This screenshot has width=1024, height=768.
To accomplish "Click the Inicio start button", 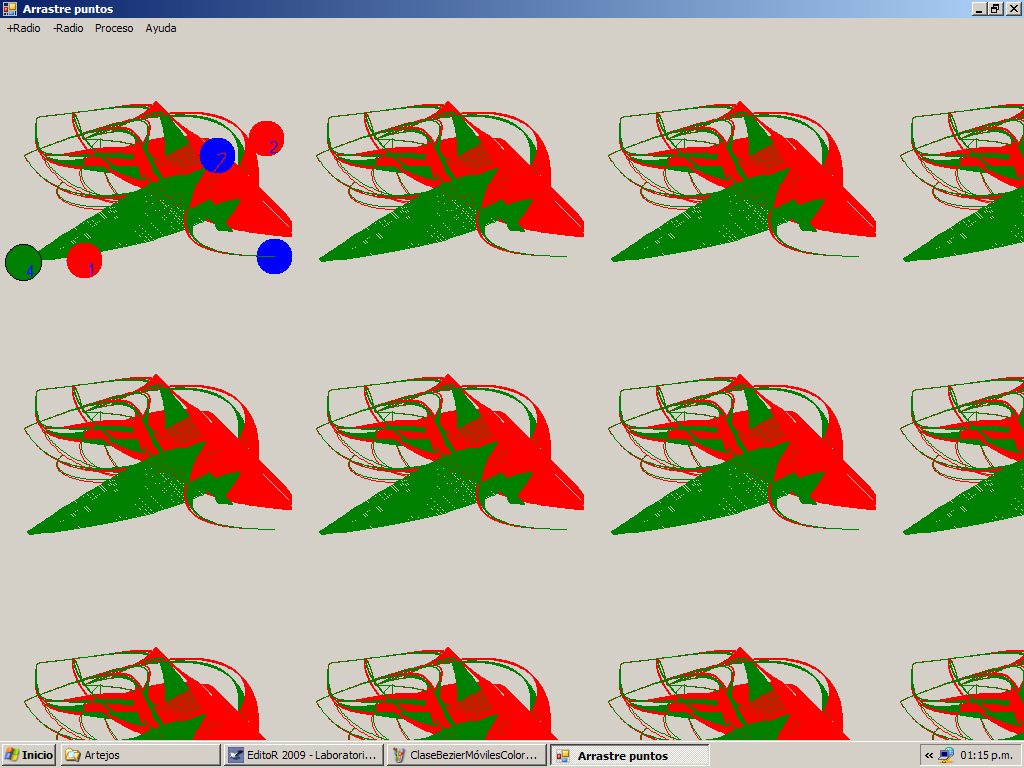I will 29,755.
